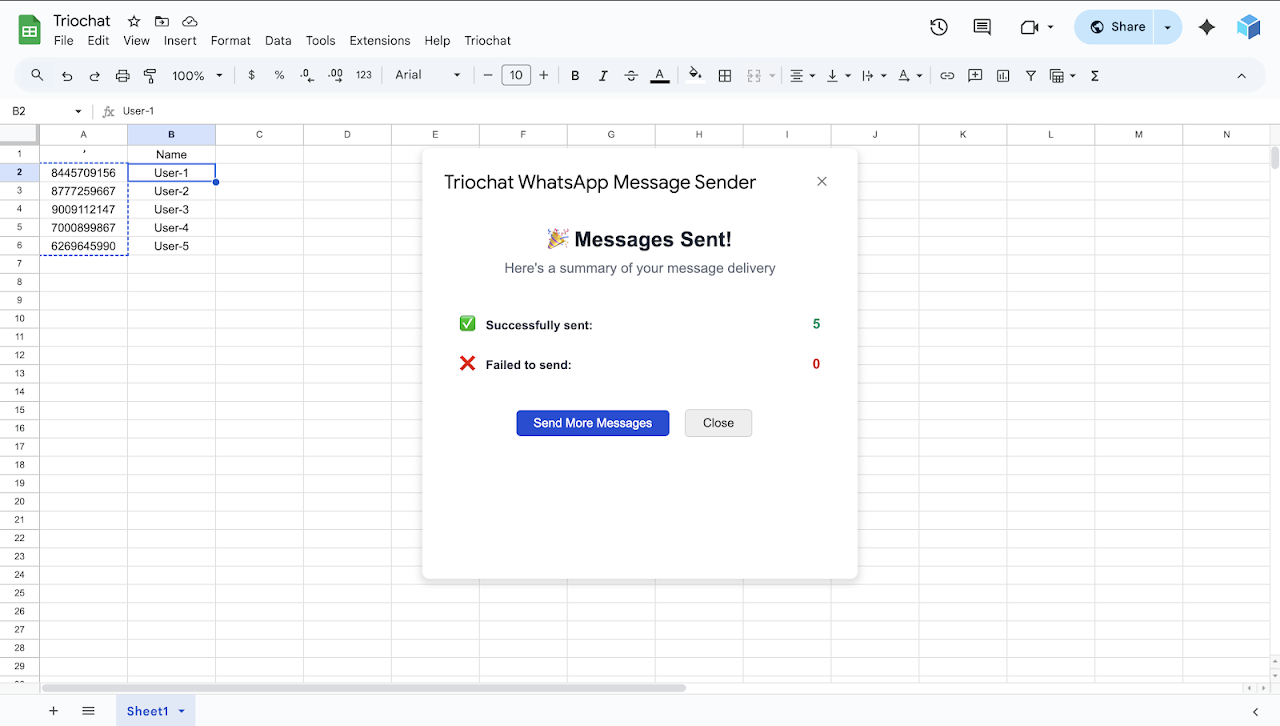The height and width of the screenshot is (726, 1280).
Task: Open the zoom 100% dropdown
Action: tap(197, 75)
